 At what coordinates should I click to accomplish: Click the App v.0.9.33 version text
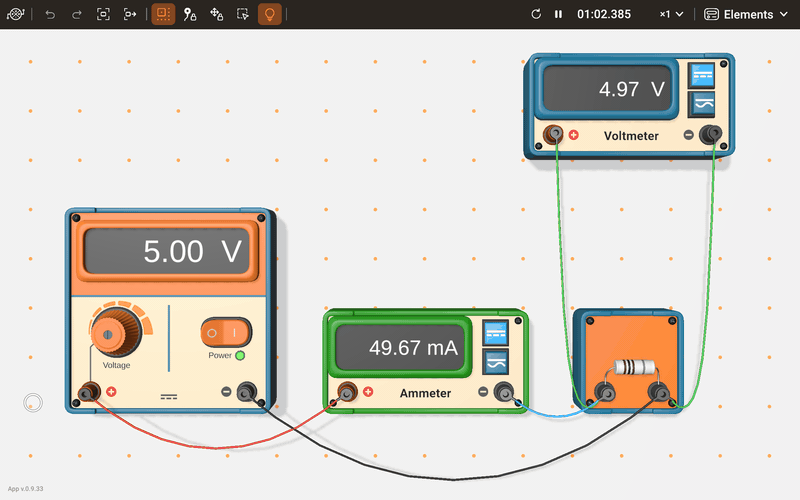pyautogui.click(x=26, y=489)
